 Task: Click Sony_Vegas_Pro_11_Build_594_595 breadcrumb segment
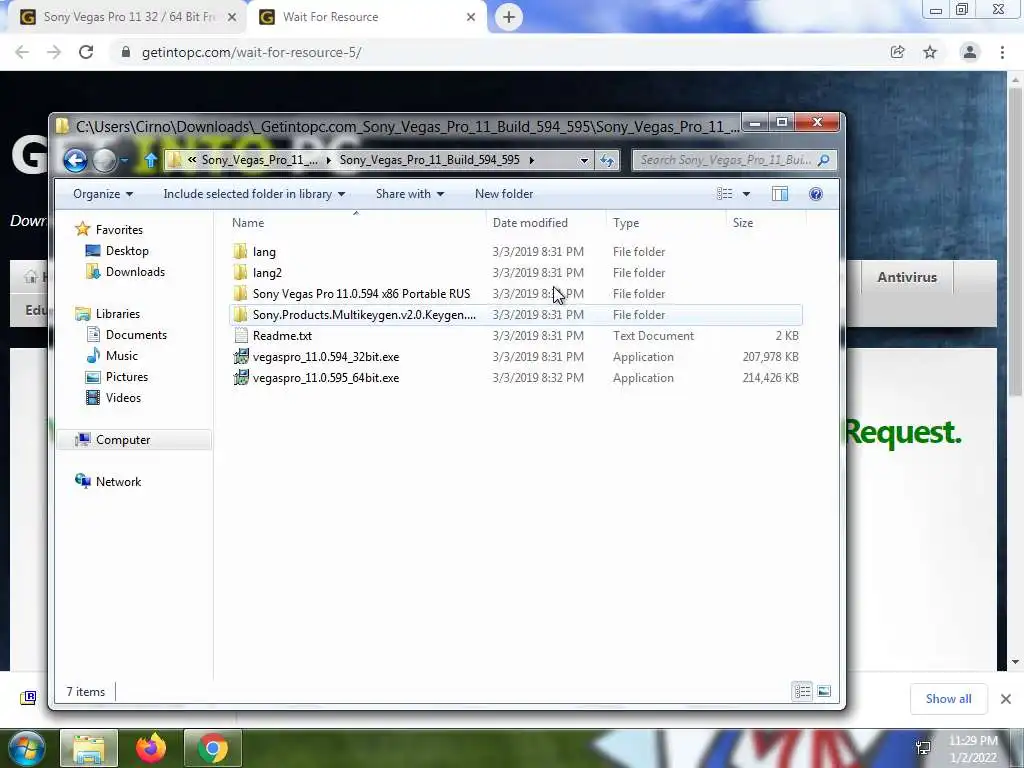click(429, 160)
